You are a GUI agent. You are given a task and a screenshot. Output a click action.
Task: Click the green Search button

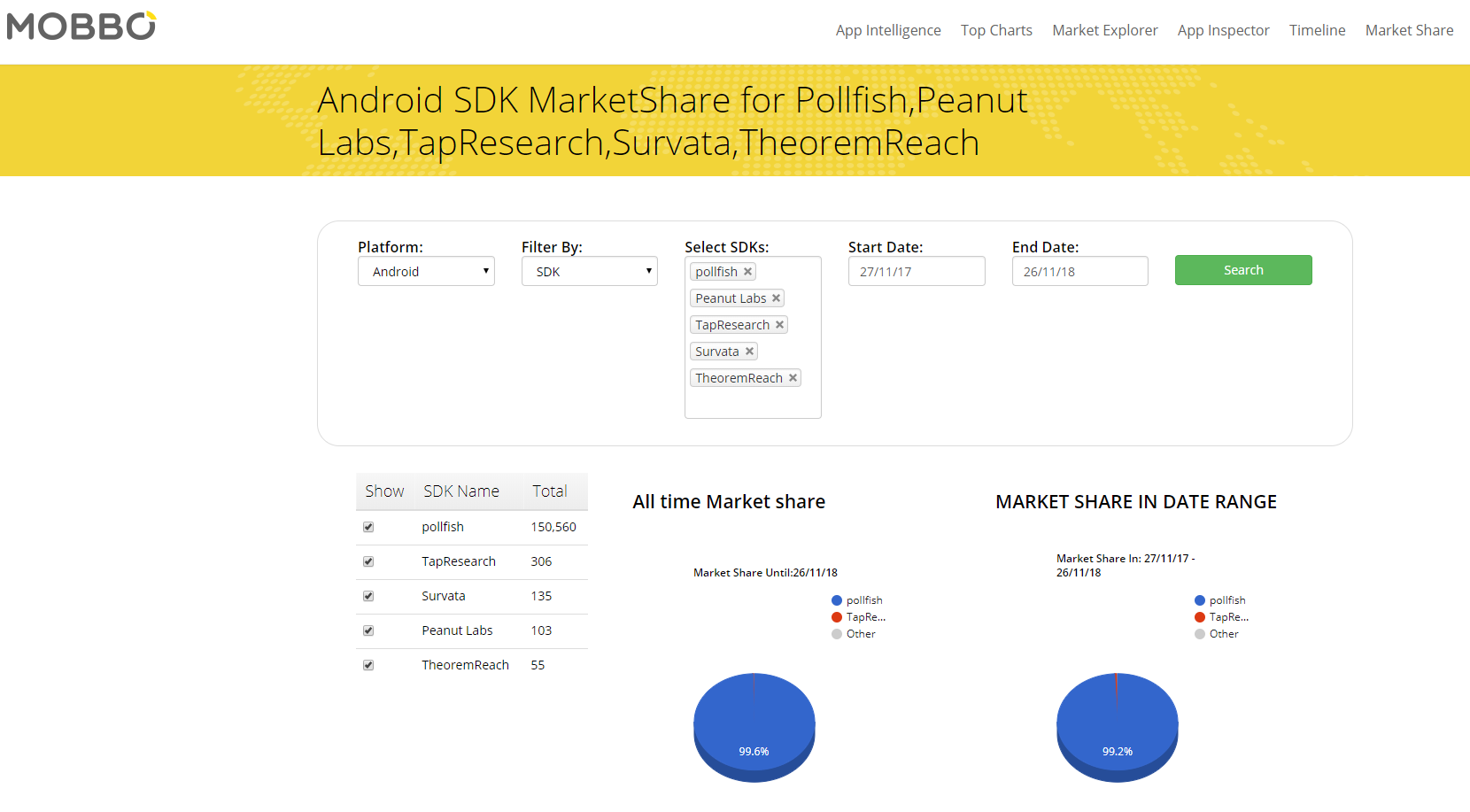tap(1243, 270)
